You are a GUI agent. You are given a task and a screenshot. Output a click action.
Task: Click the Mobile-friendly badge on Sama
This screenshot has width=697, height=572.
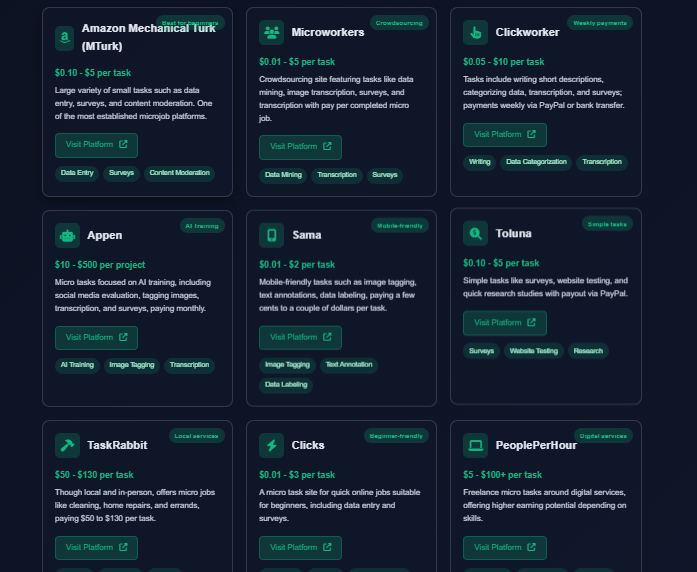tap(400, 225)
